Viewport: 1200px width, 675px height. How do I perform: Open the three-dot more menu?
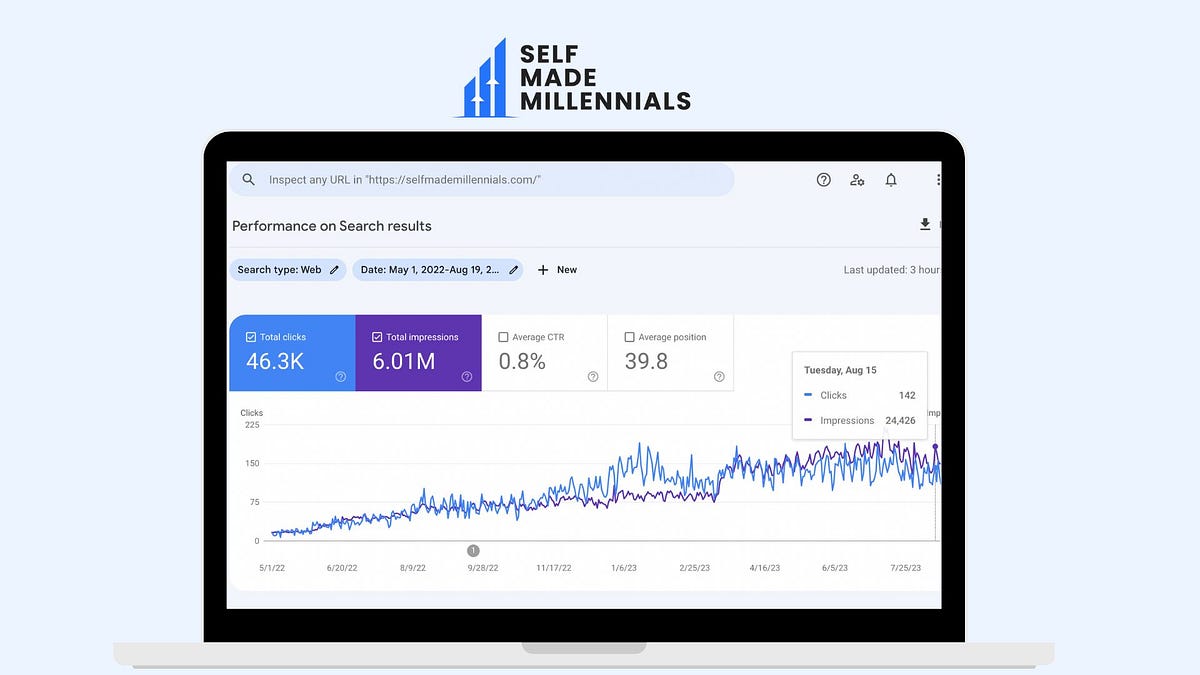[938, 180]
